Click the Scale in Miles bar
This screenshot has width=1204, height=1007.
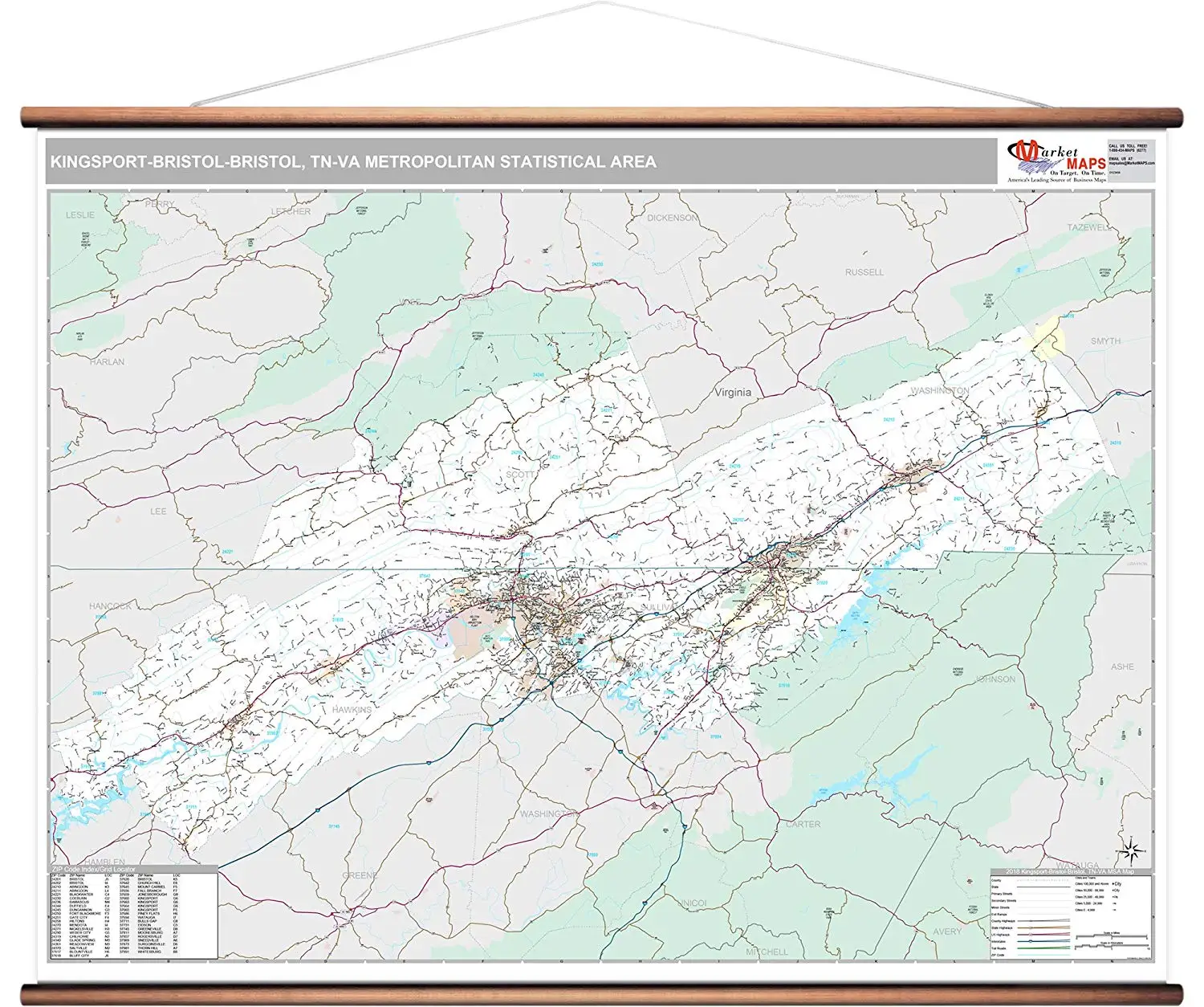coord(1112,936)
